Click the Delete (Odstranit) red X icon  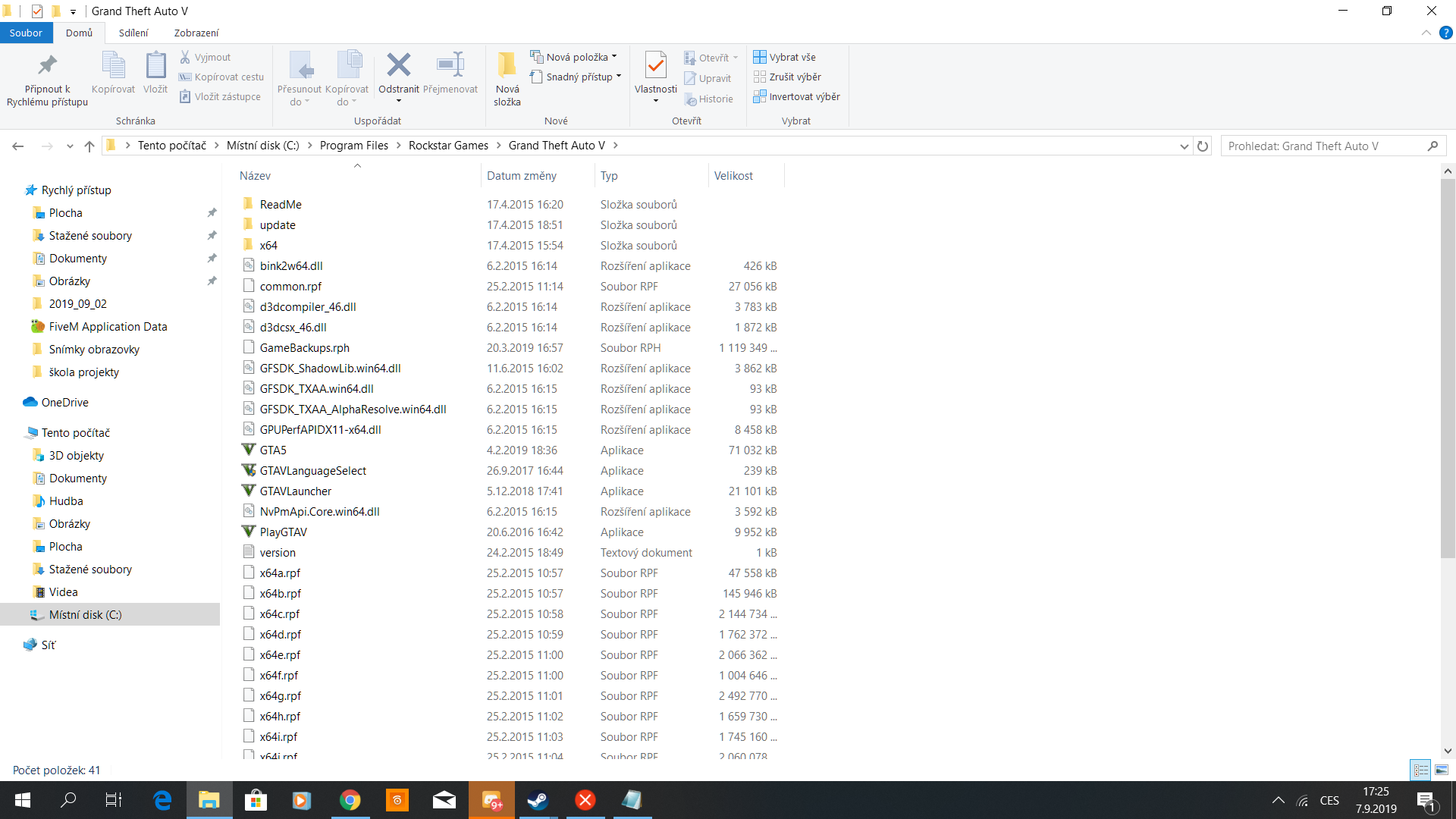coord(399,65)
